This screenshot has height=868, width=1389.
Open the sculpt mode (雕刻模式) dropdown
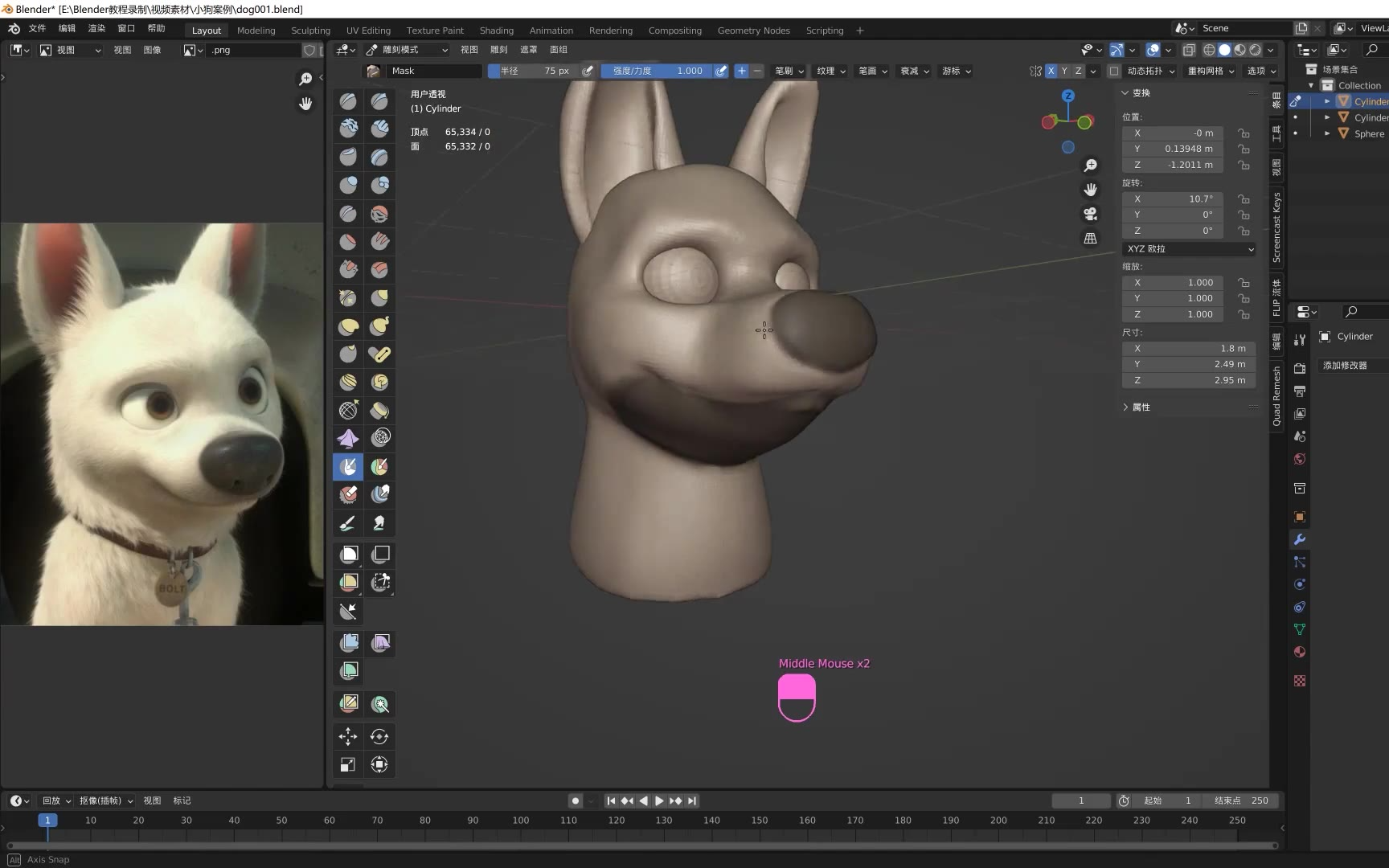[407, 50]
